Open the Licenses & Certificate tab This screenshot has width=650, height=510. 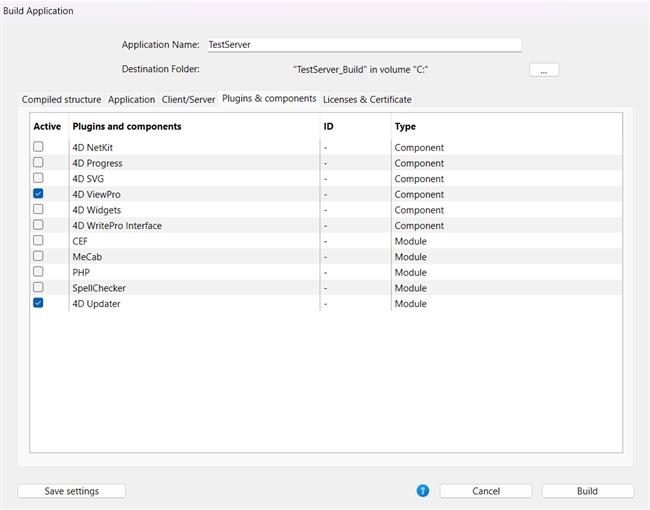[x=367, y=100]
